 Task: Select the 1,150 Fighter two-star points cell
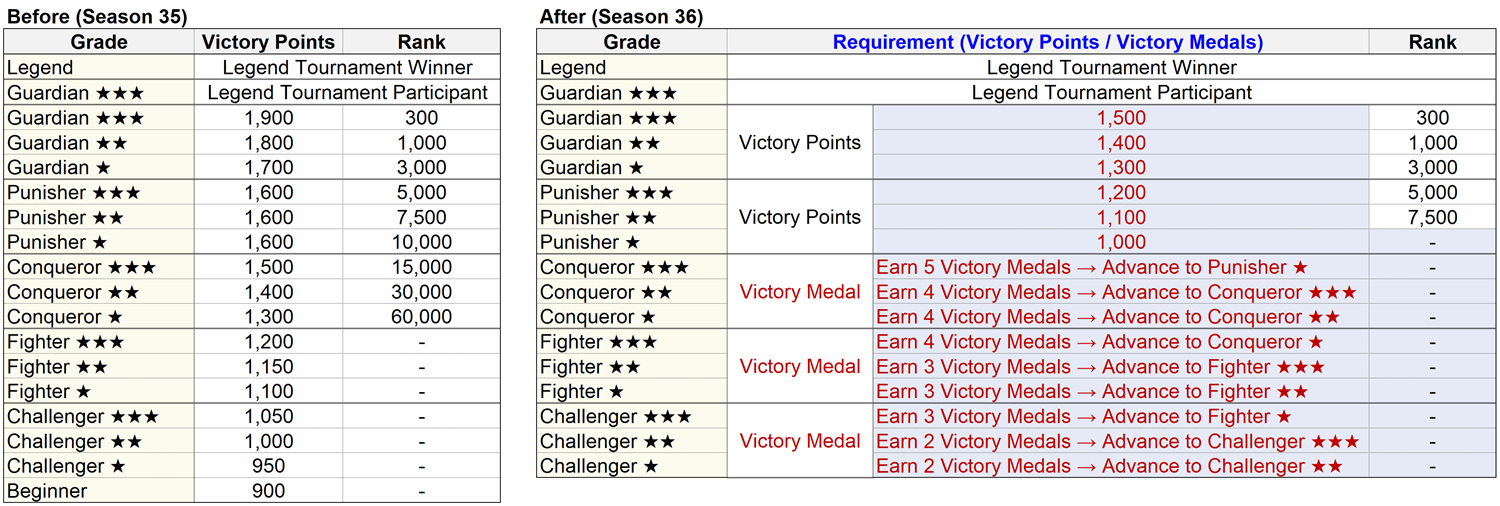point(268,367)
